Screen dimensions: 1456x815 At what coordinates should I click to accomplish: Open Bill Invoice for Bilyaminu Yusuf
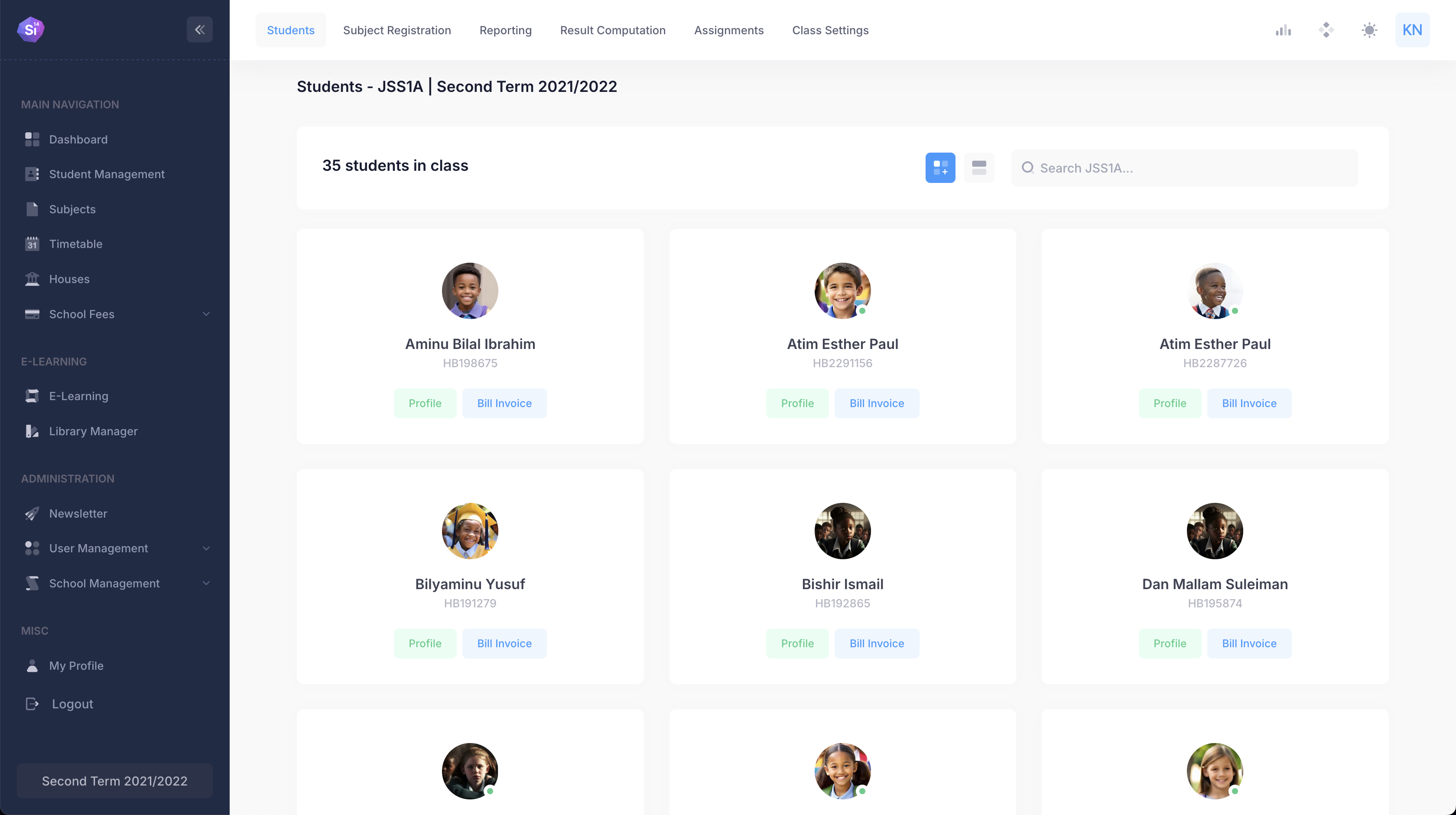[504, 643]
